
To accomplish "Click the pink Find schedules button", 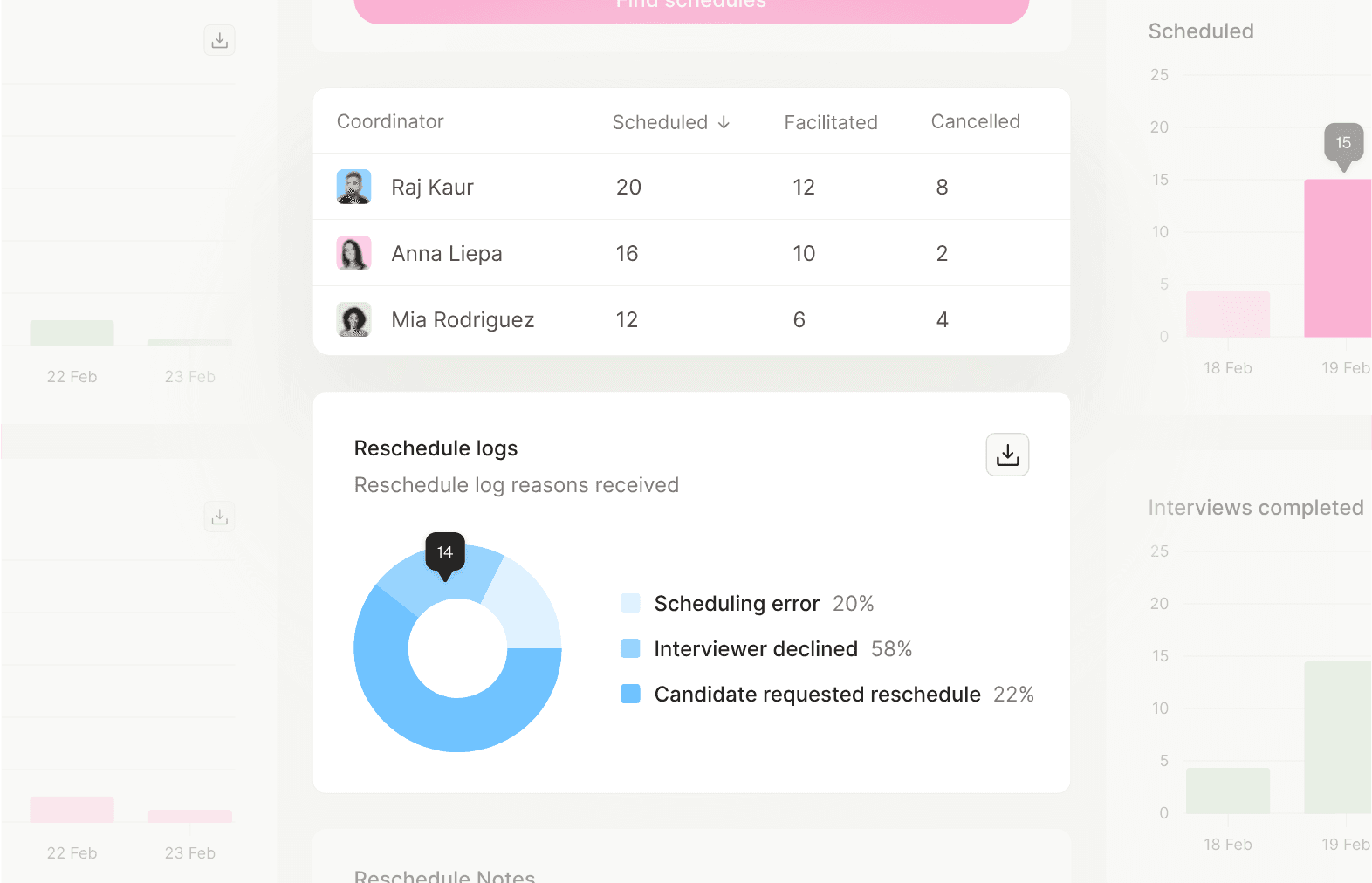I will (x=691, y=8).
